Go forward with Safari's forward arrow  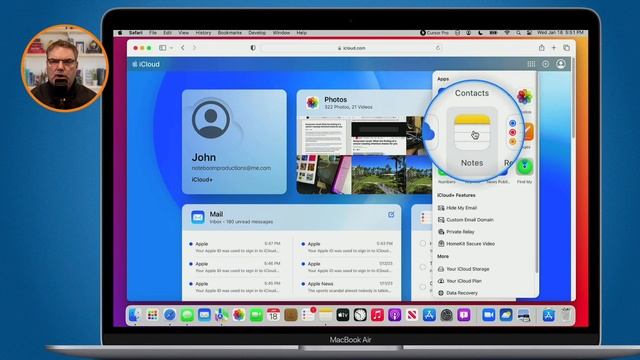[x=194, y=48]
